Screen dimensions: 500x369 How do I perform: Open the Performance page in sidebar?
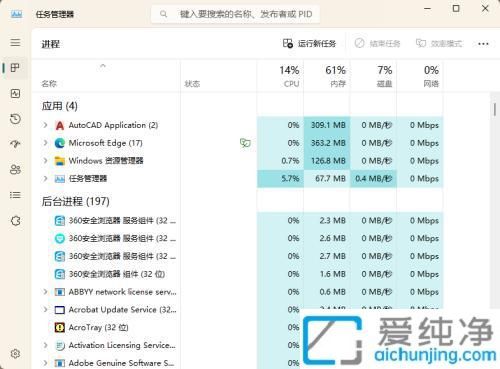15,94
